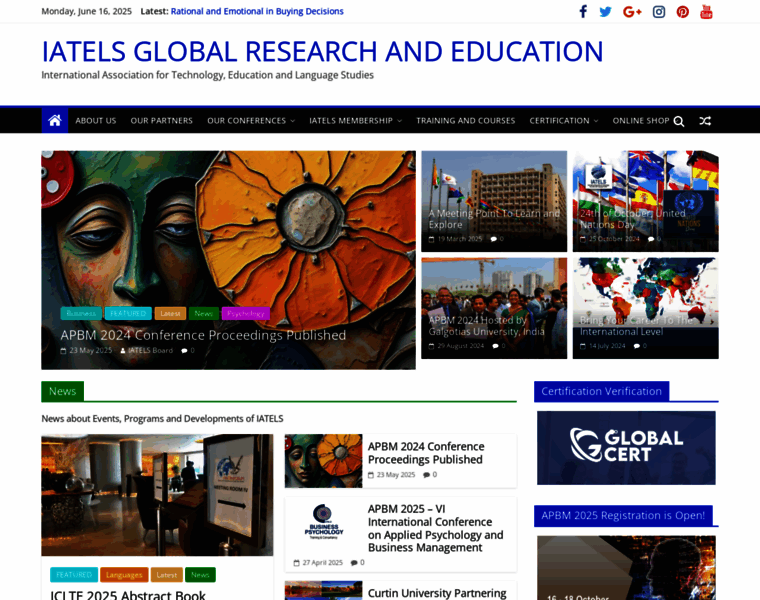760x600 pixels.
Task: Click the 19 March 2025 date
Action: [x=459, y=239]
